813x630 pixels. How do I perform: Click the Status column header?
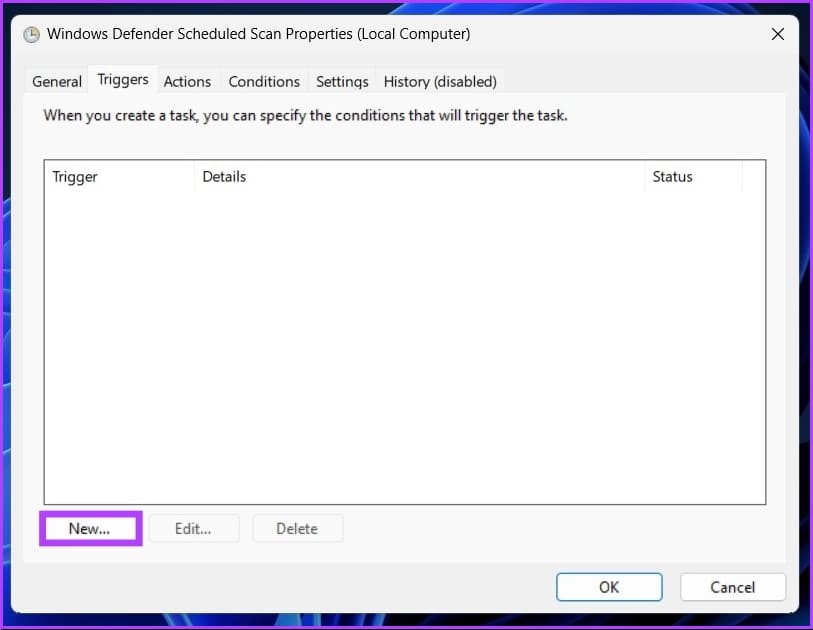pyautogui.click(x=694, y=177)
